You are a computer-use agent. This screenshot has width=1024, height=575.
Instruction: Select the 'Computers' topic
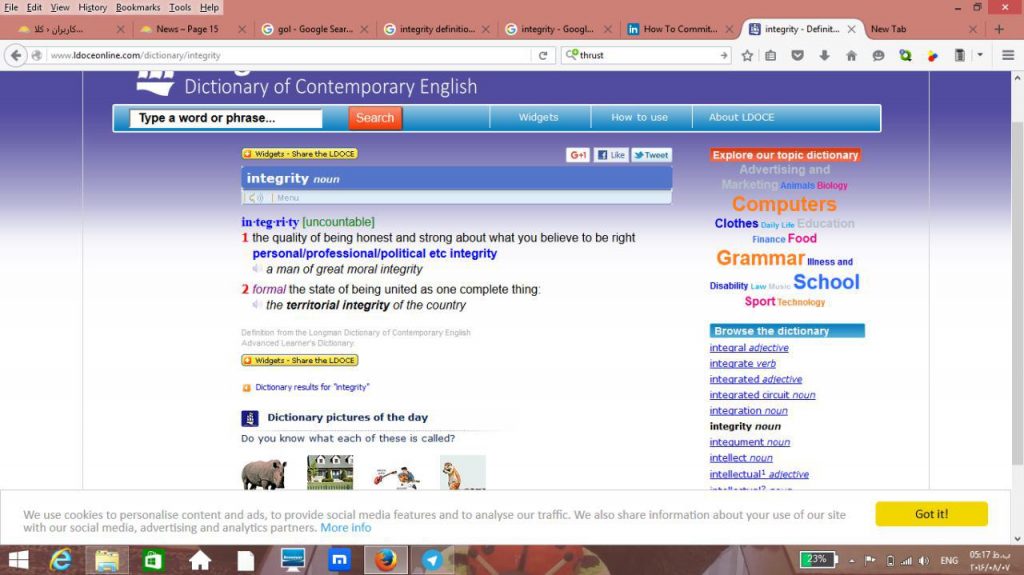(x=784, y=204)
